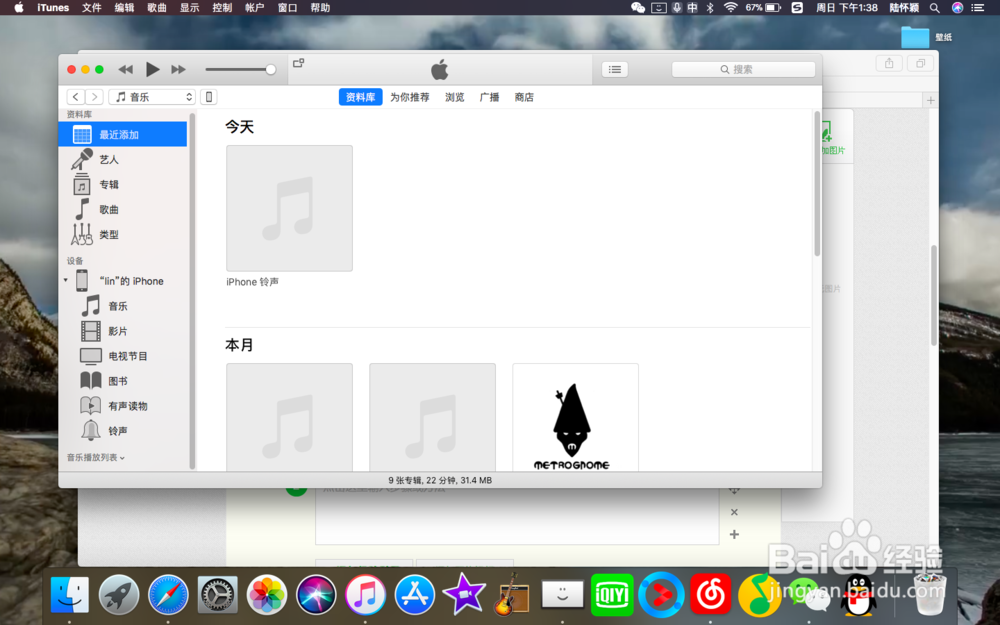The height and width of the screenshot is (625, 1000).
Task: Click the iPhone 铃声 album title
Action: [253, 282]
